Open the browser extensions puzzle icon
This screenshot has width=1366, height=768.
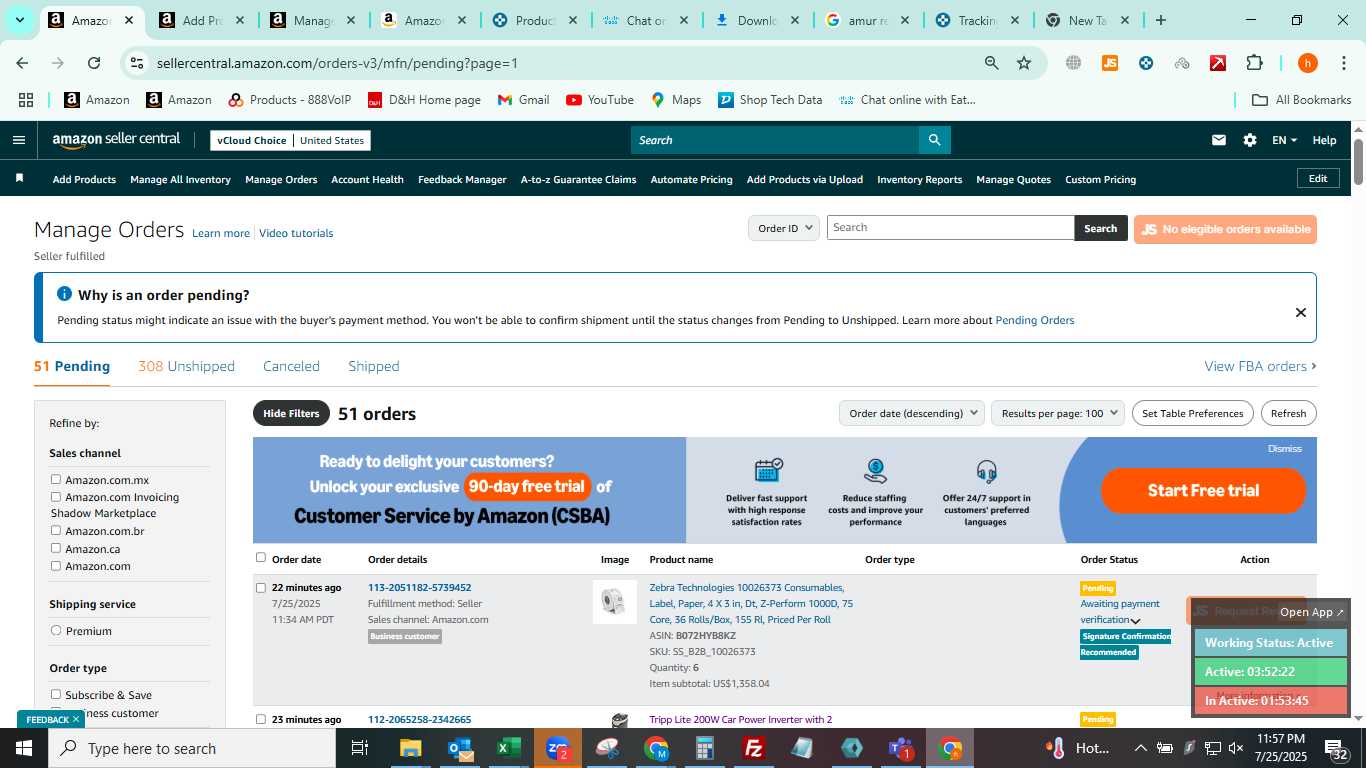(x=1254, y=63)
